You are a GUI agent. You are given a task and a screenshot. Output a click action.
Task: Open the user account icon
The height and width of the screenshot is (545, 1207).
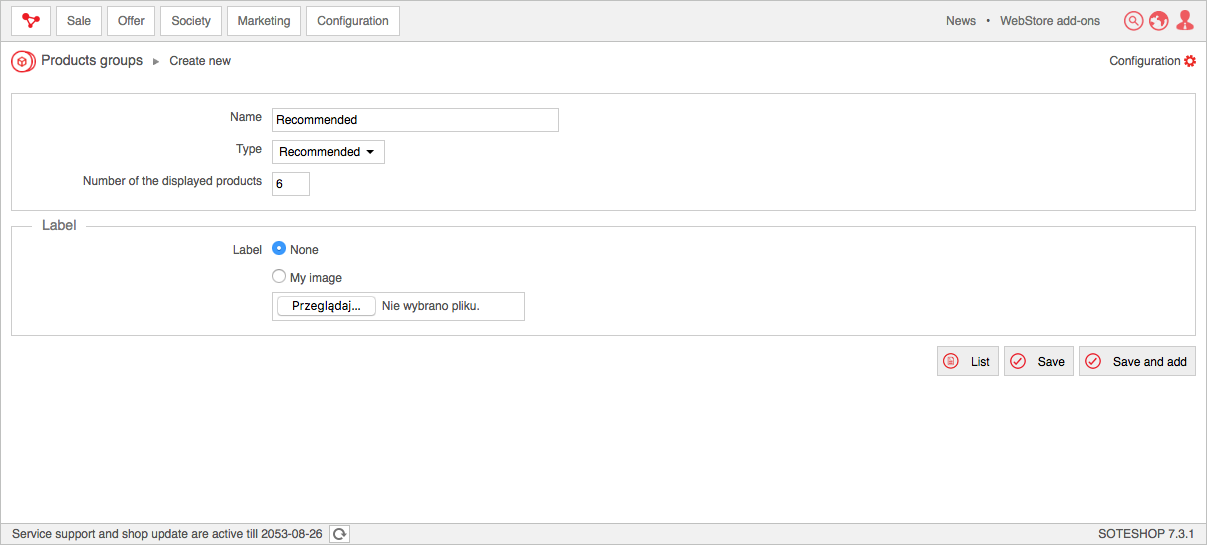pyautogui.click(x=1185, y=21)
